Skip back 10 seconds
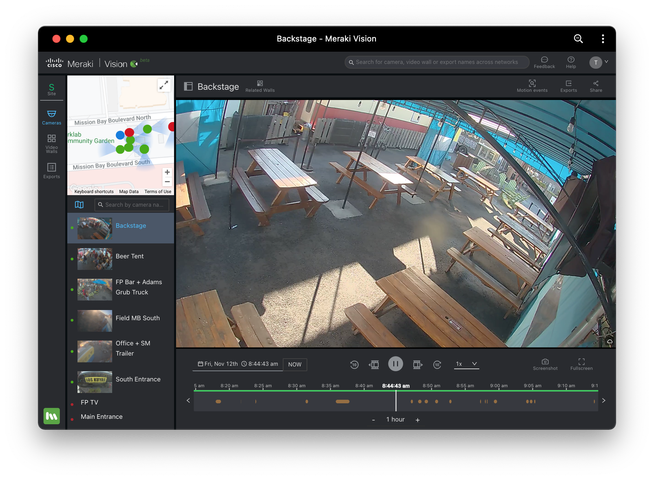The height and width of the screenshot is (480, 654). (x=354, y=365)
